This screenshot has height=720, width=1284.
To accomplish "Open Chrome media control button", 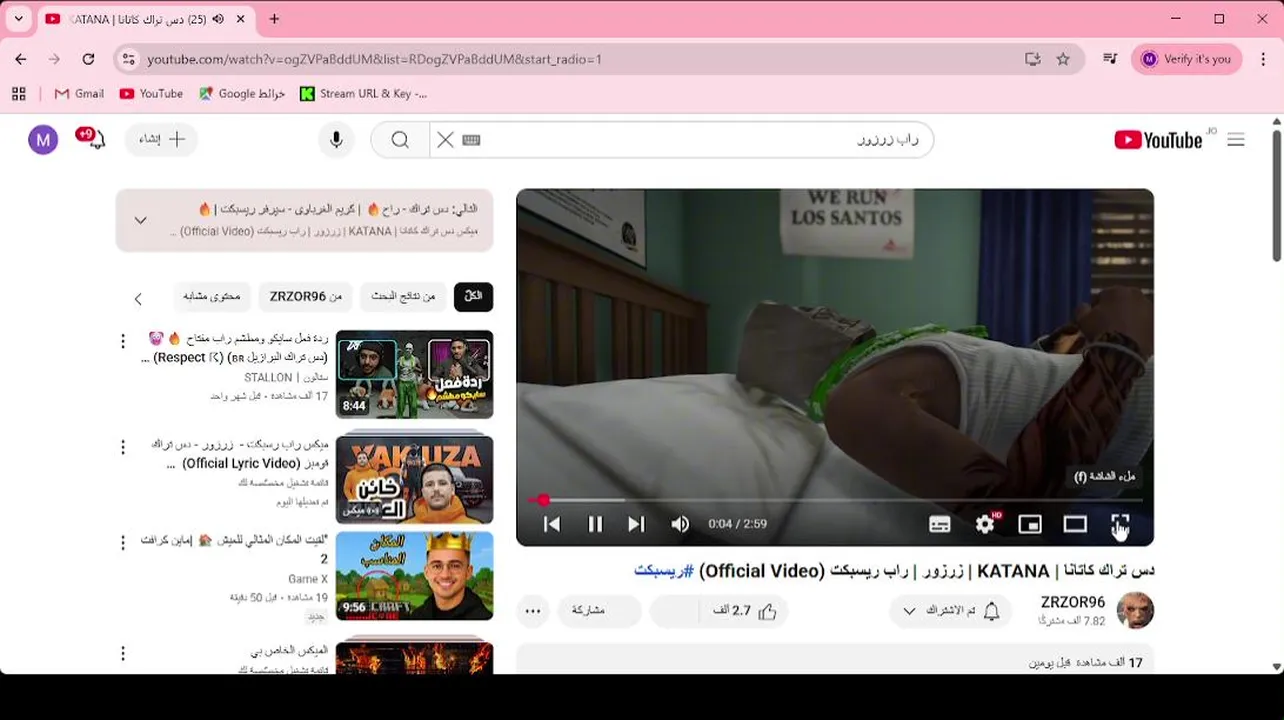I will tap(1110, 59).
